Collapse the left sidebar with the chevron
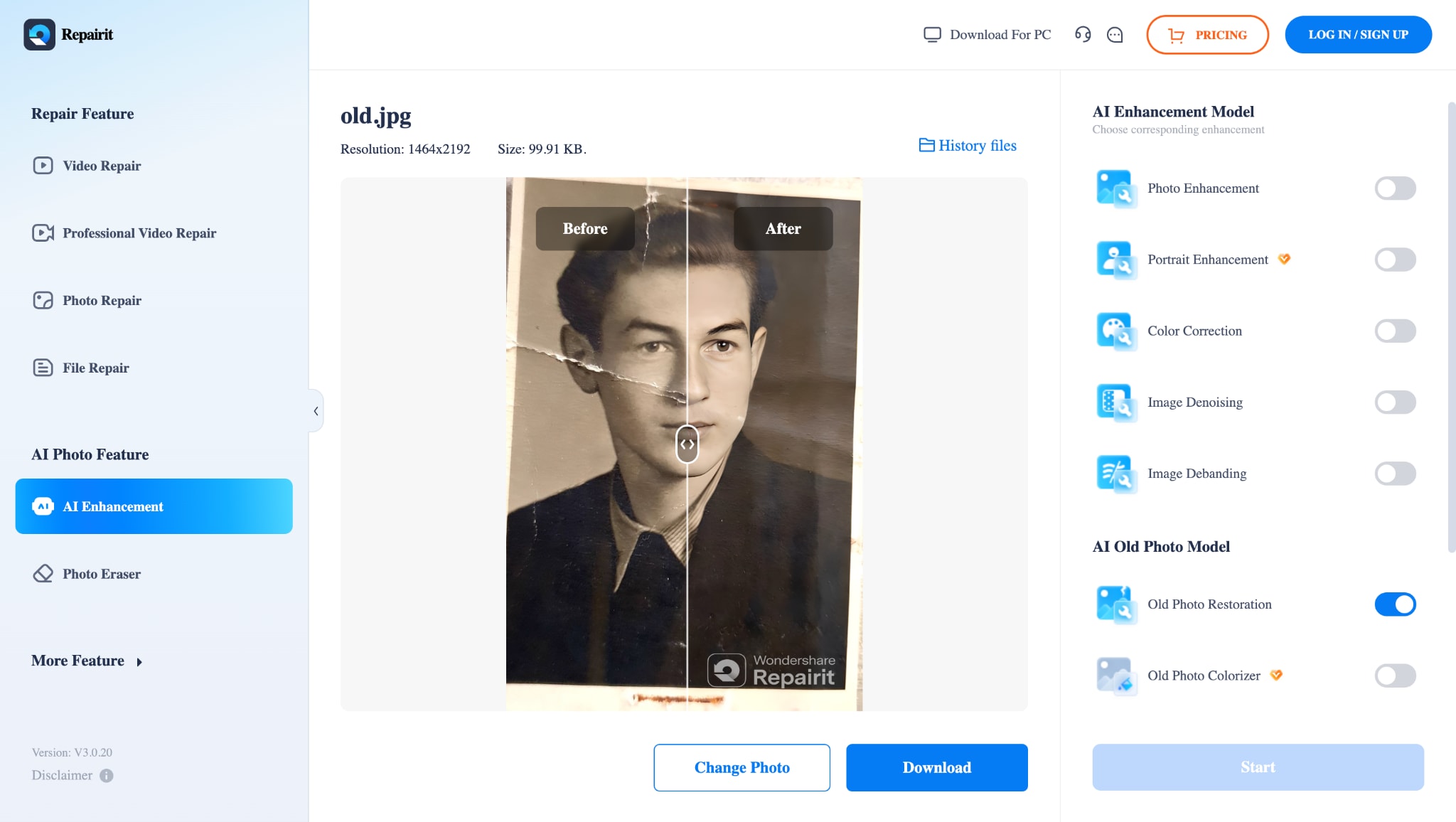 (316, 411)
